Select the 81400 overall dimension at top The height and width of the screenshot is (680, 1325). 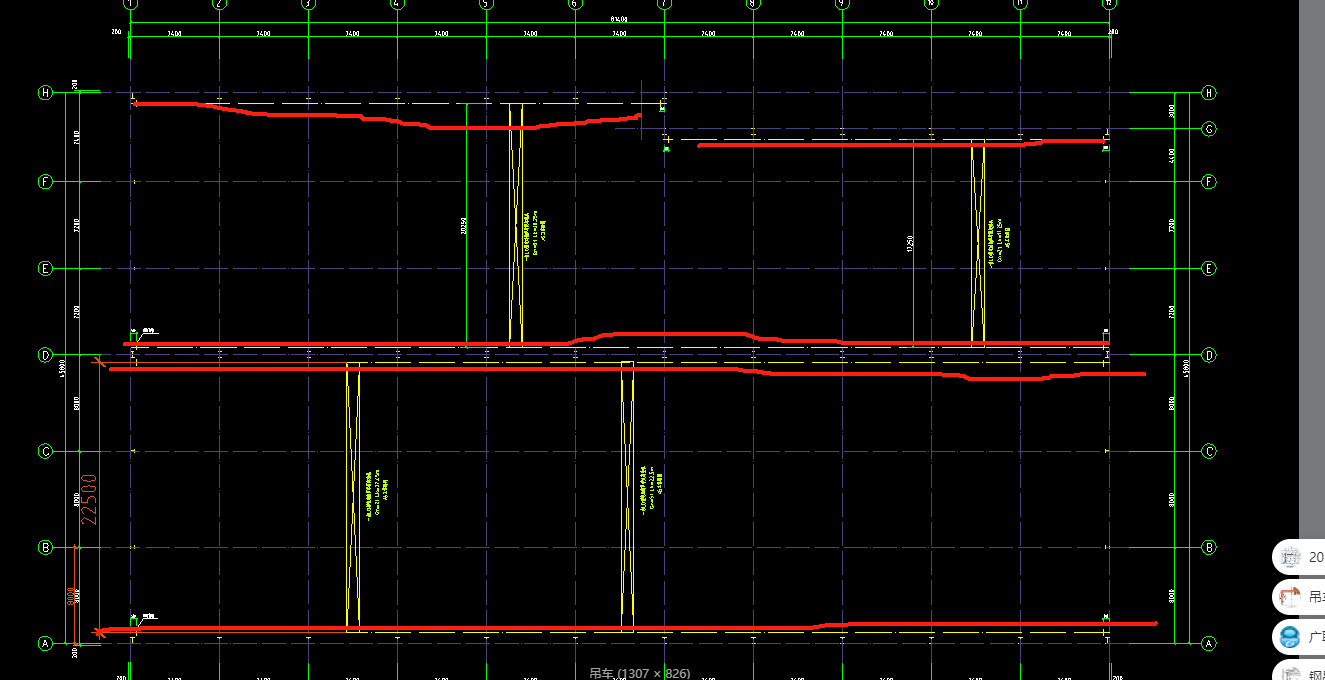(619, 19)
